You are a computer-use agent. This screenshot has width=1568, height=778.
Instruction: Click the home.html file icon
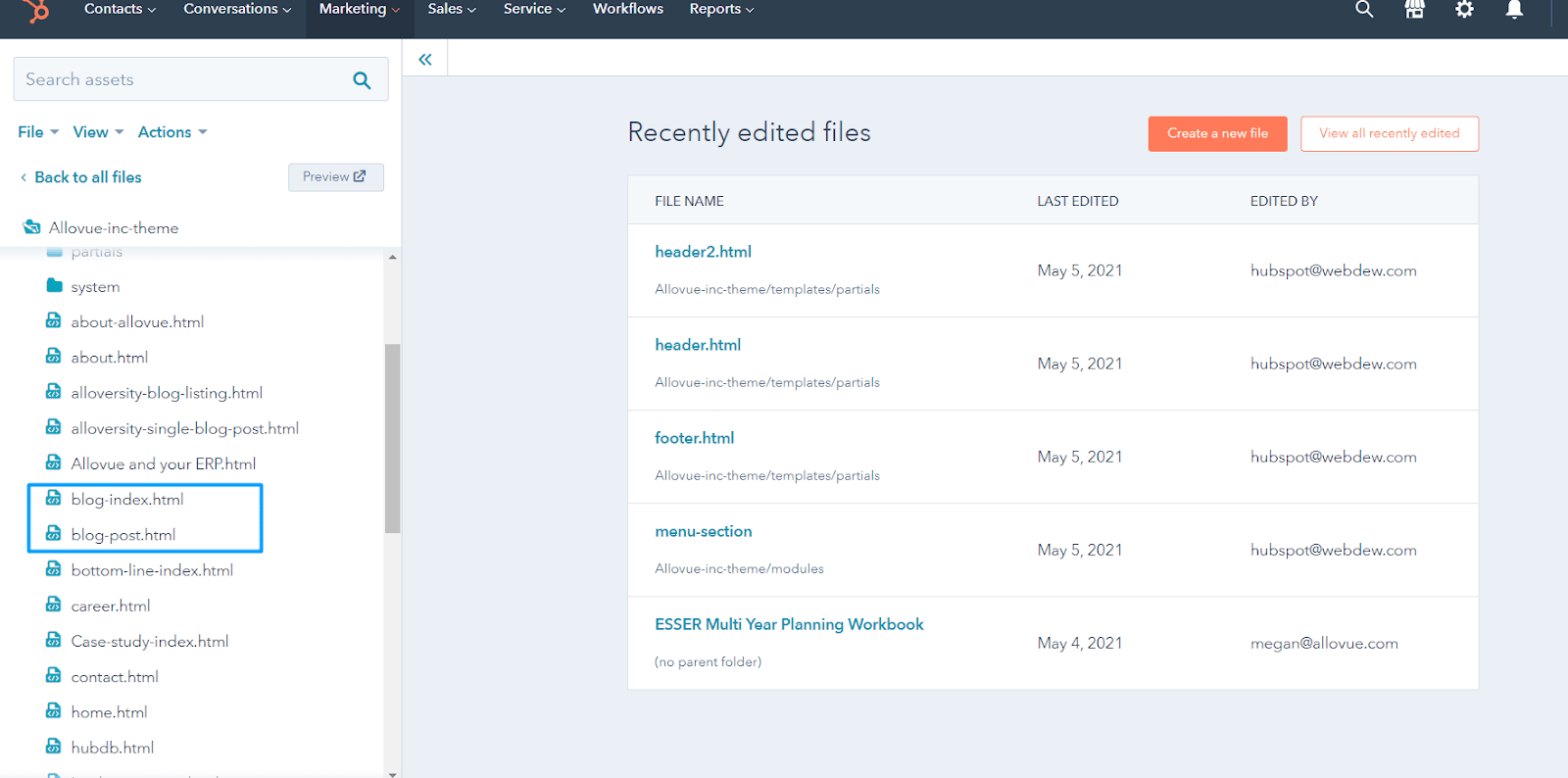[x=54, y=710]
